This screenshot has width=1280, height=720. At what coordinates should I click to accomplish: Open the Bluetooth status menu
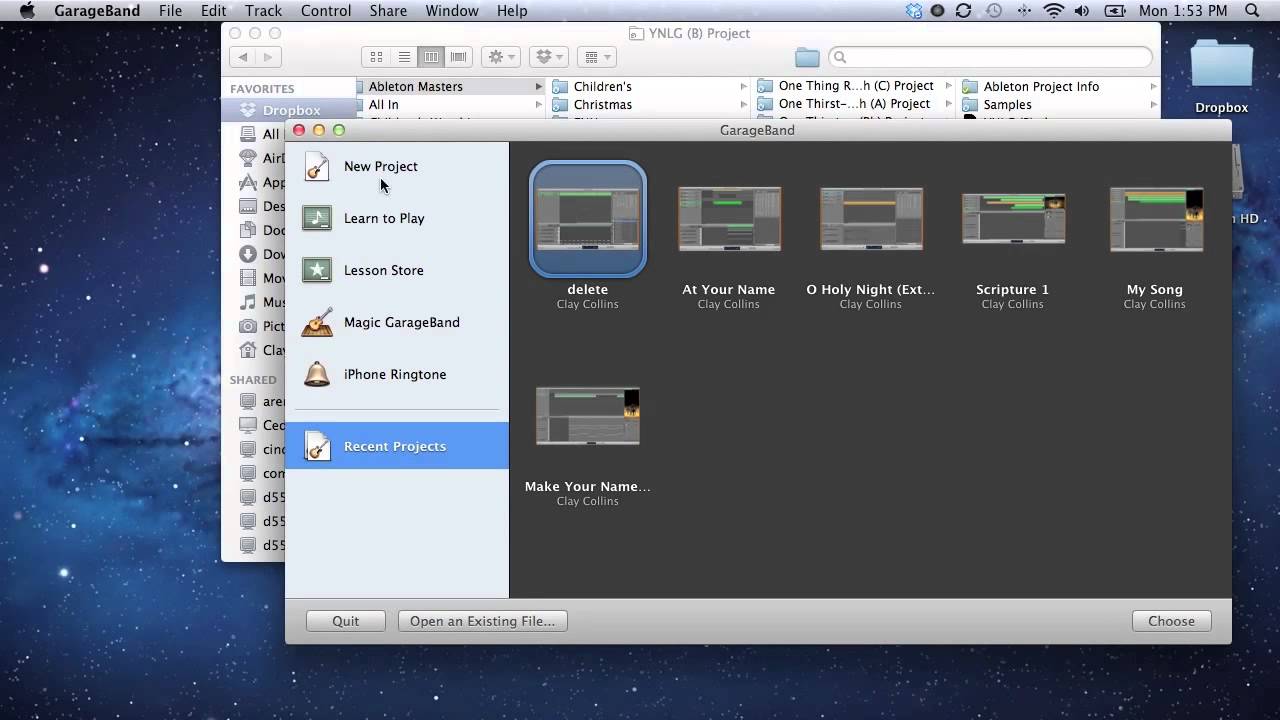1024,11
